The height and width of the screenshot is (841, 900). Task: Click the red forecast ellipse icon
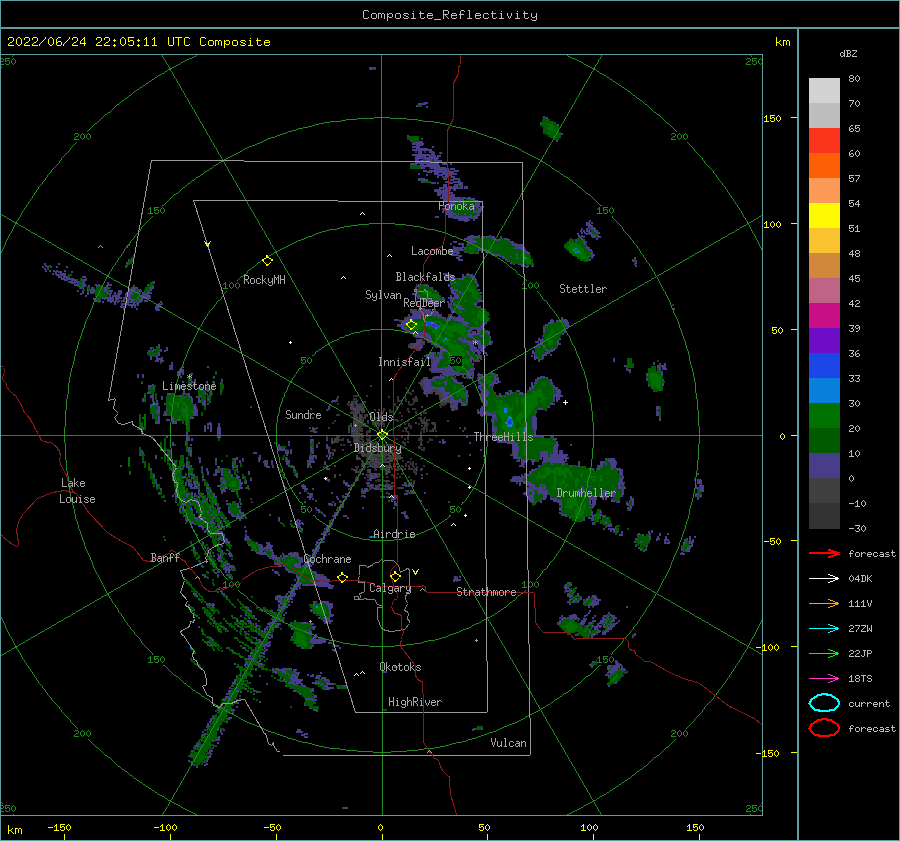pos(824,728)
